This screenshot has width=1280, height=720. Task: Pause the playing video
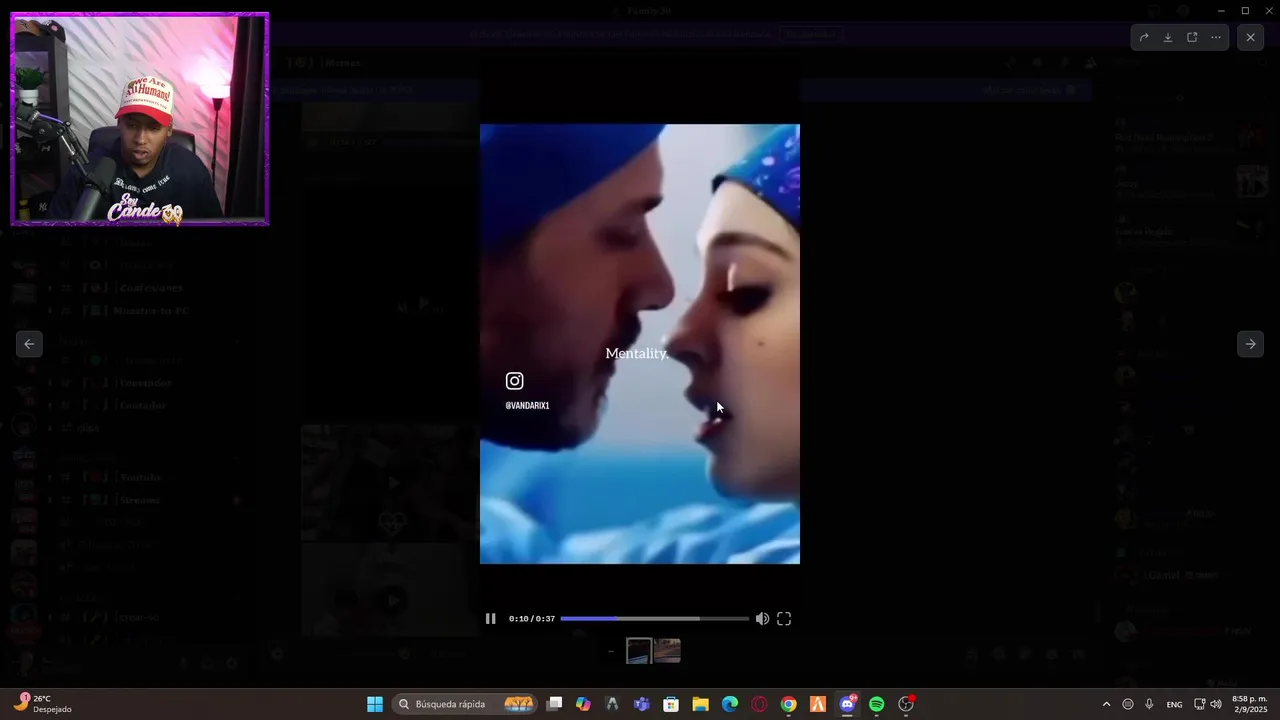pyautogui.click(x=490, y=619)
